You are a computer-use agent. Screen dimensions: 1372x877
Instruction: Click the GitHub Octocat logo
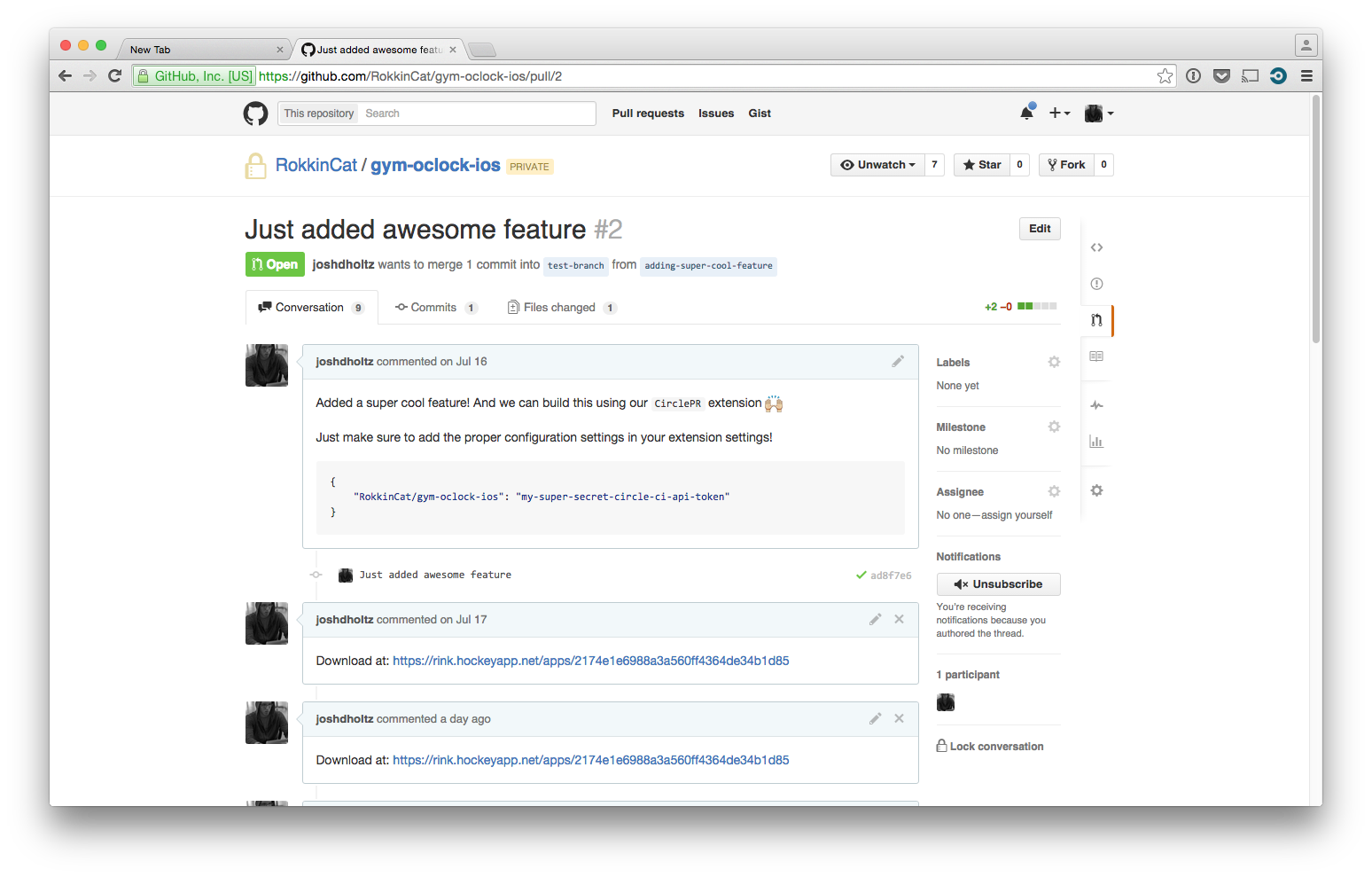(x=255, y=114)
